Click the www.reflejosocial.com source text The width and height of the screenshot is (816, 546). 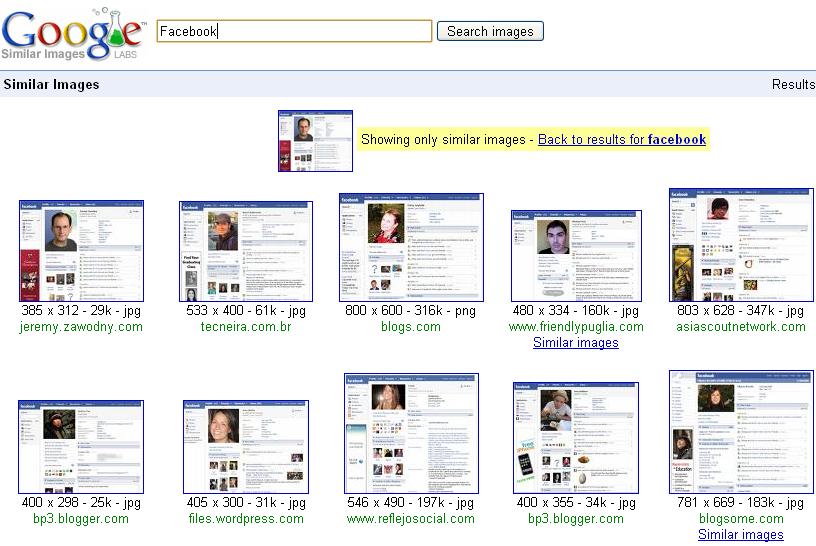click(411, 519)
